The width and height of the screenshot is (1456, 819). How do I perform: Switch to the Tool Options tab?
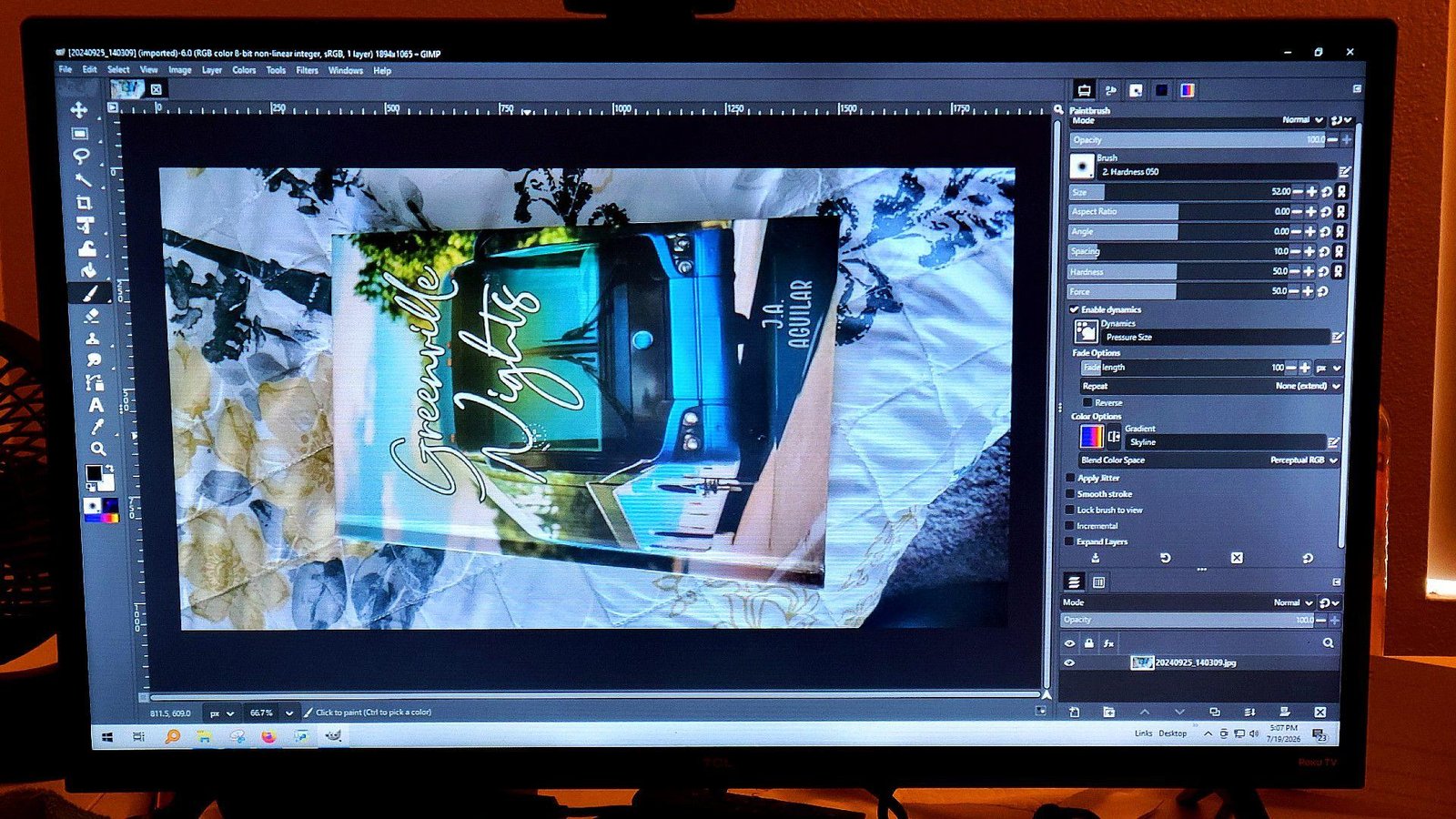[x=1084, y=90]
